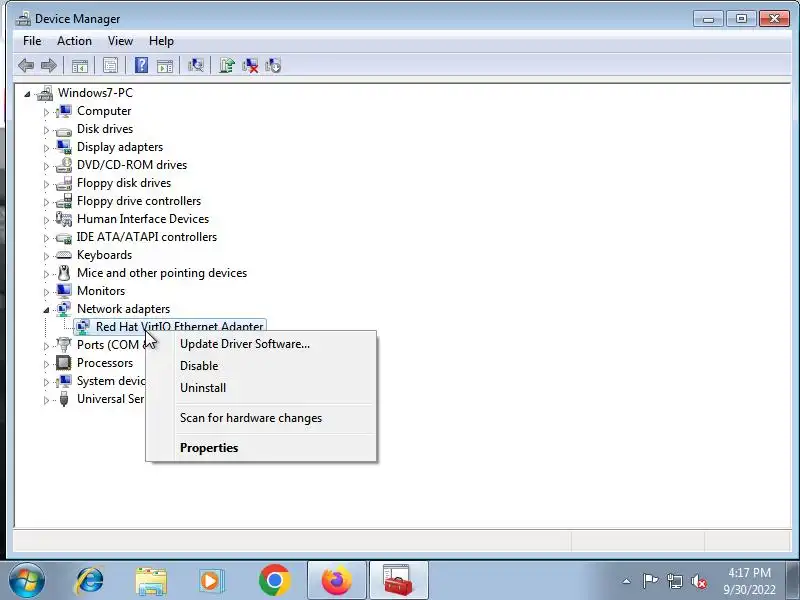The height and width of the screenshot is (600, 800).
Task: Select the Windows7-PC root computer icon
Action: point(45,93)
